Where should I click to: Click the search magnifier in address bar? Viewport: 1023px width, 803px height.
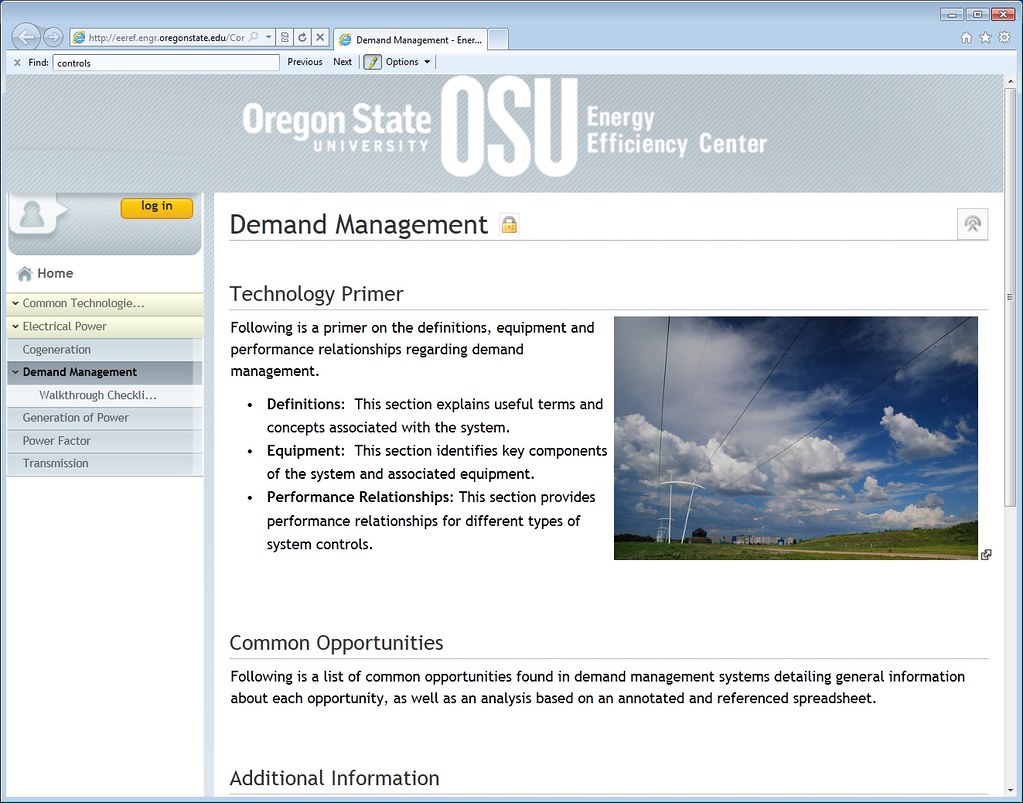[x=254, y=37]
